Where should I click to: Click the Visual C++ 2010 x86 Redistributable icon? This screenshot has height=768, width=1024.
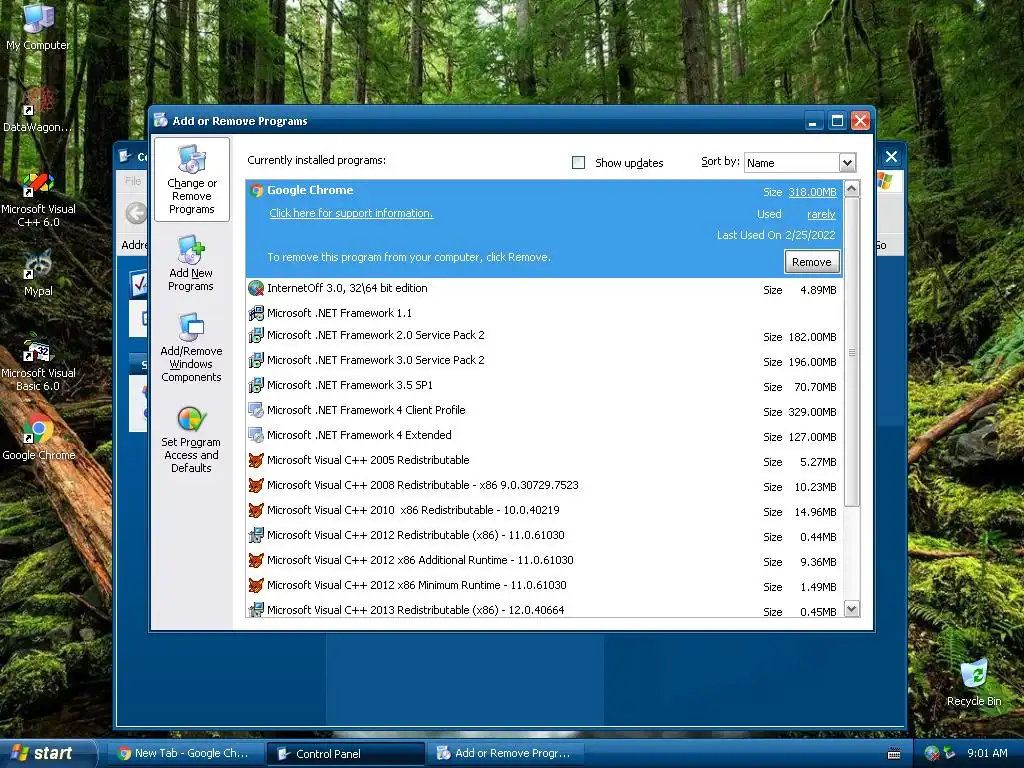pos(256,510)
